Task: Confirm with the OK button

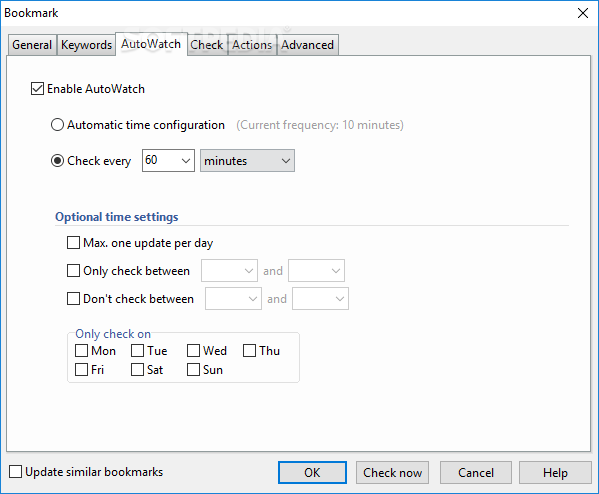Action: coord(312,473)
